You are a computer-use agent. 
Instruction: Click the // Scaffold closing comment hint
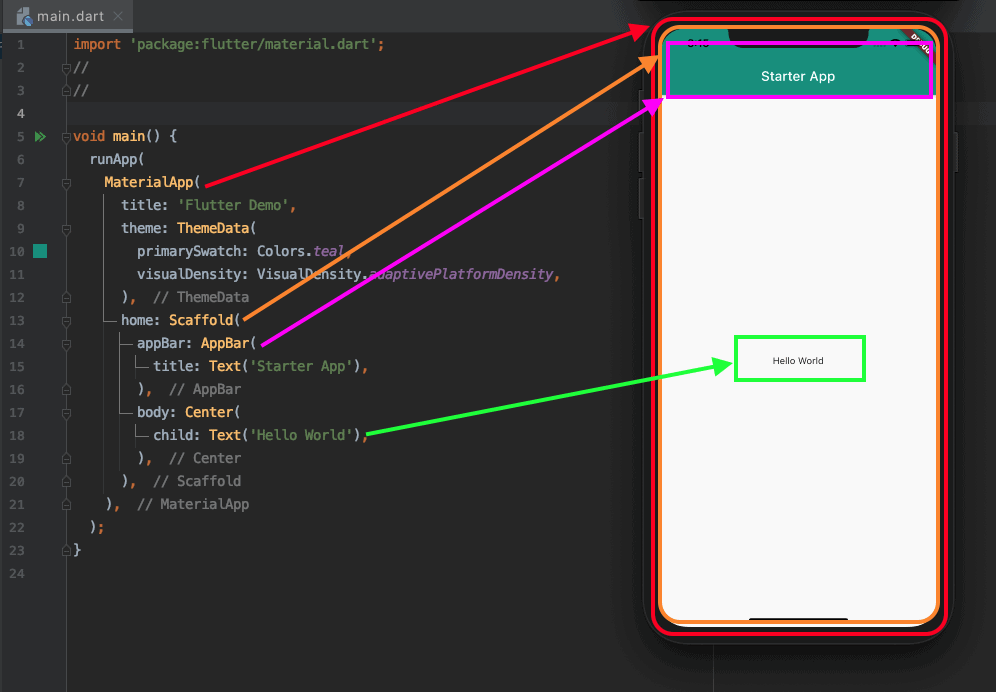click(x=197, y=481)
